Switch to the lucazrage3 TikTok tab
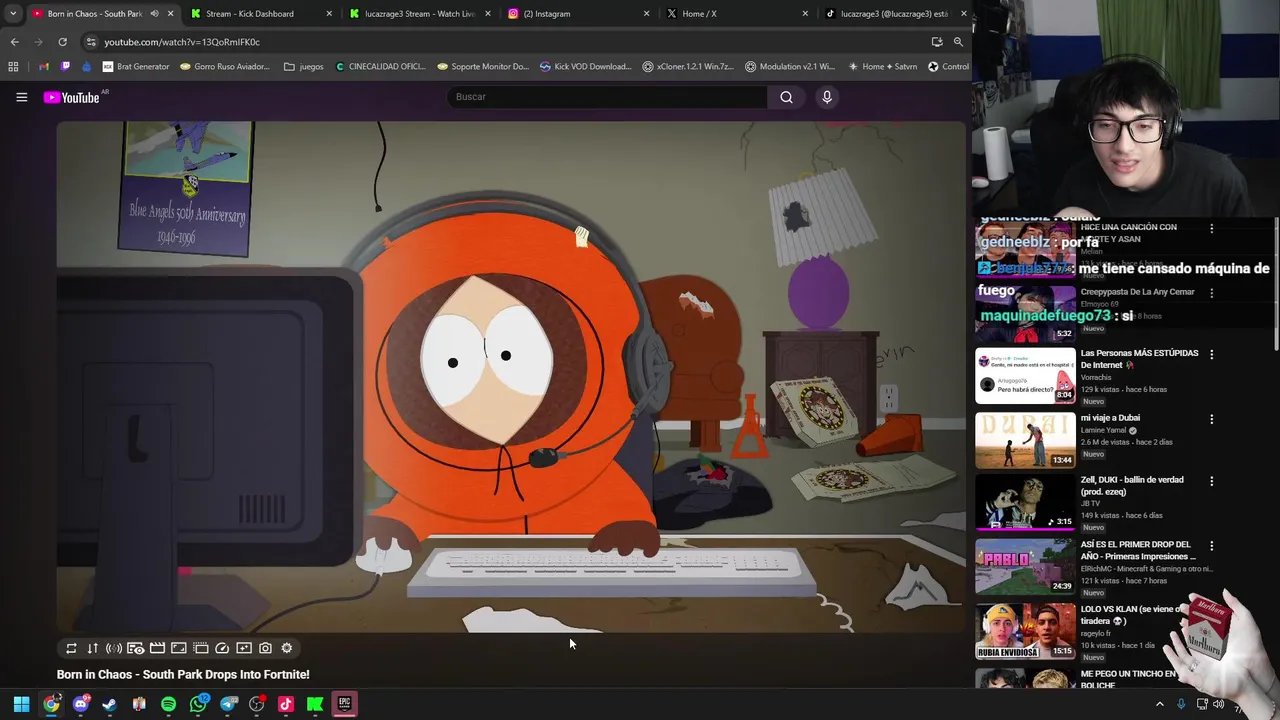The width and height of the screenshot is (1280, 720). tap(894, 14)
